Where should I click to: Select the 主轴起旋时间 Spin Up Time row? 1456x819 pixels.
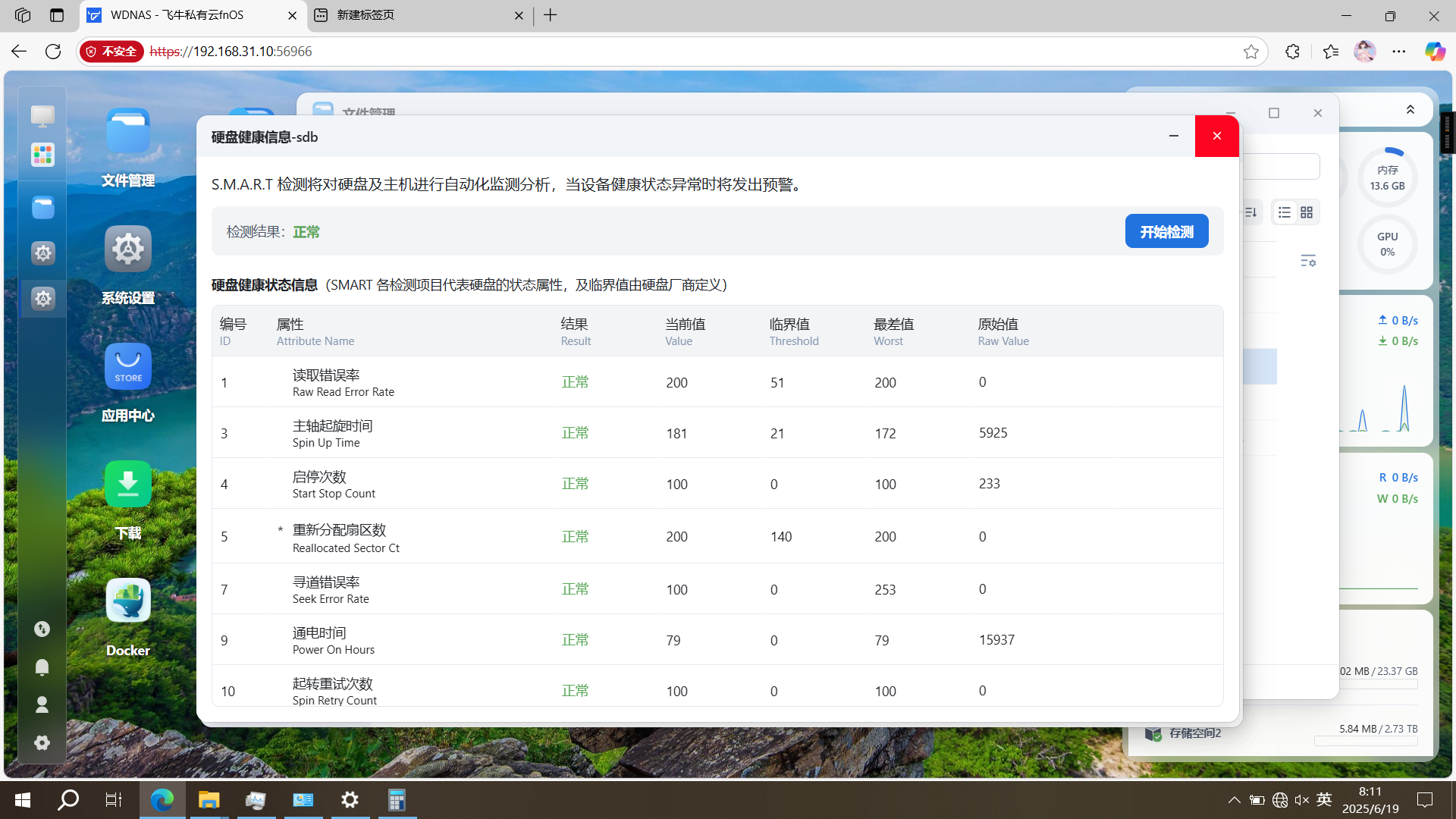click(717, 433)
